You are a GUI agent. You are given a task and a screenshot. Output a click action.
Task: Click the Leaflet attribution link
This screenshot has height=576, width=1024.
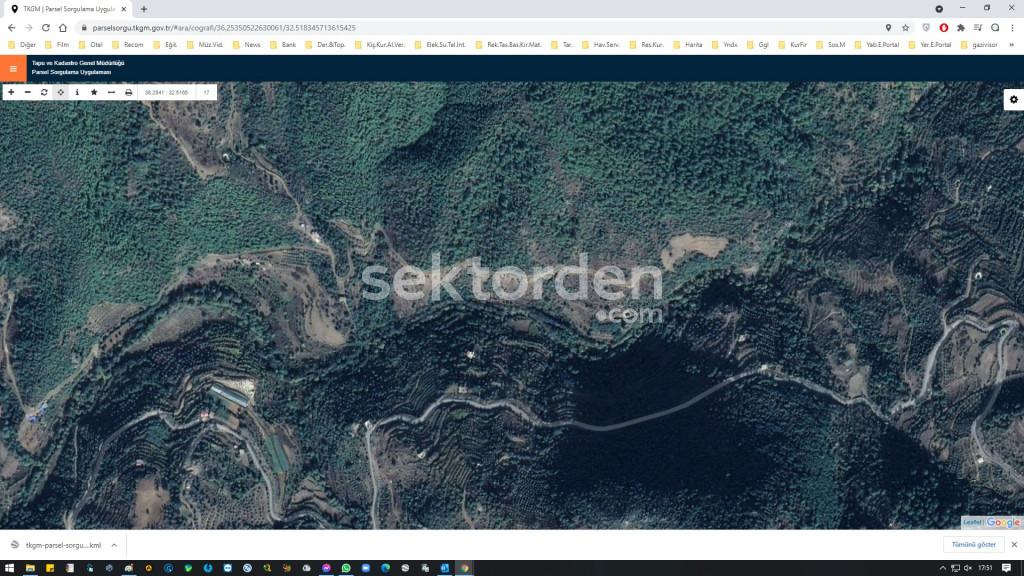pyautogui.click(x=973, y=522)
